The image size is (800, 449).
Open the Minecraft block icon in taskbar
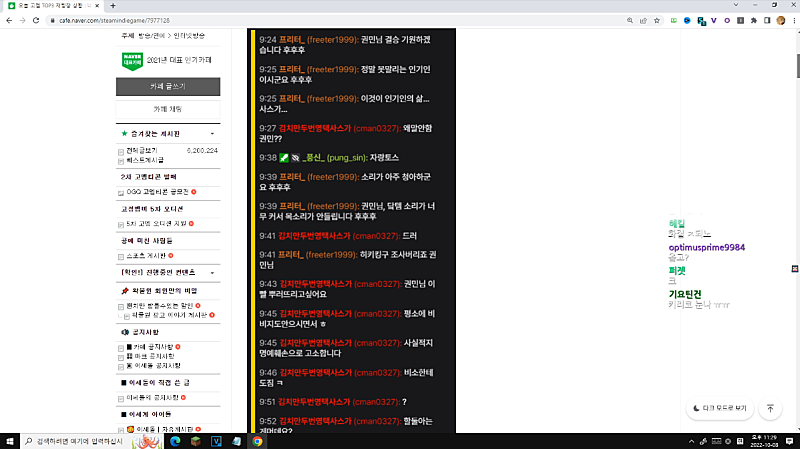(x=196, y=441)
